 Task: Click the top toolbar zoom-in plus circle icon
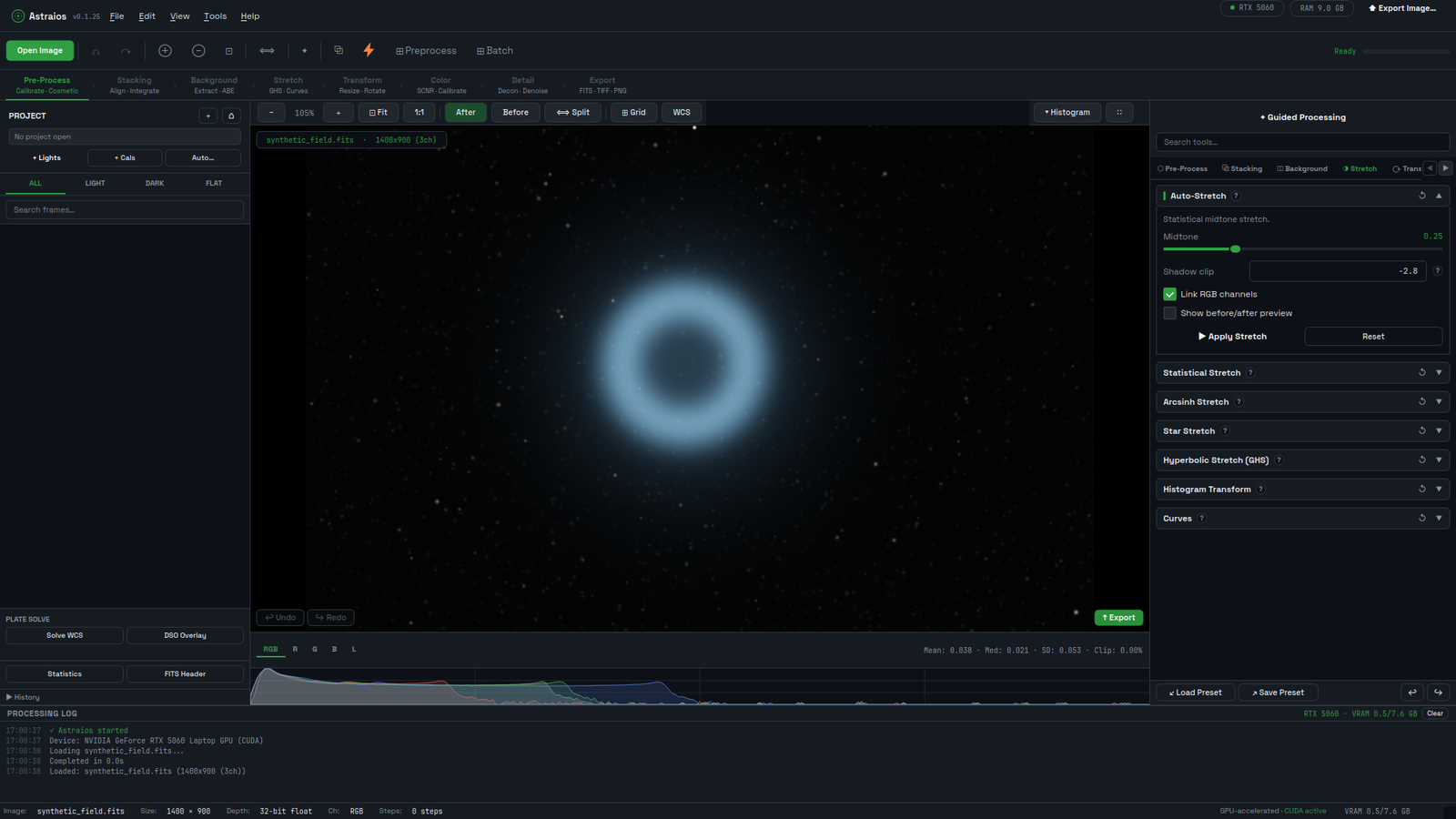tap(165, 51)
